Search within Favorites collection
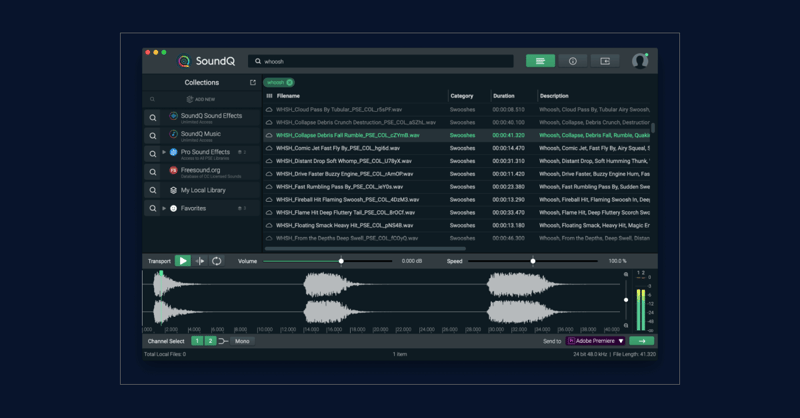Screen dimensions: 800x418 [x=153, y=208]
